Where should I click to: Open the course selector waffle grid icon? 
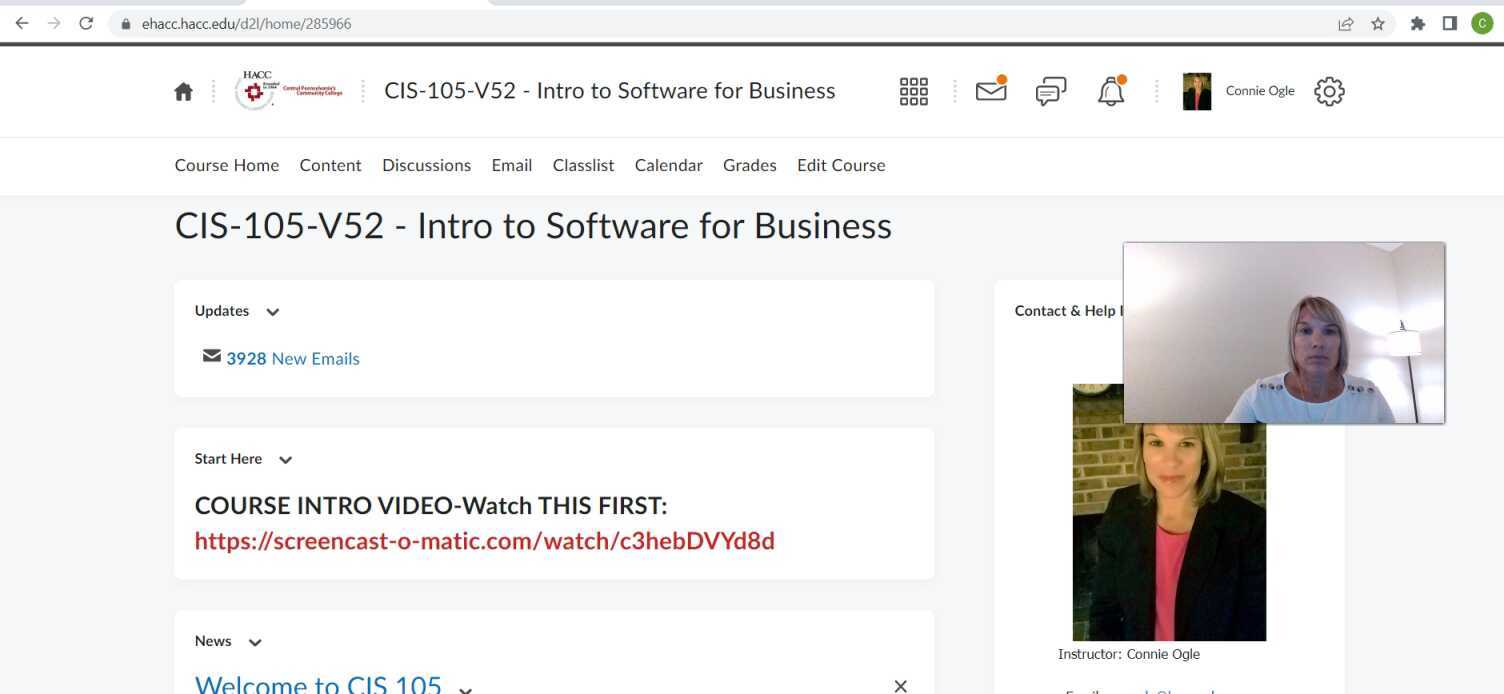pos(912,90)
